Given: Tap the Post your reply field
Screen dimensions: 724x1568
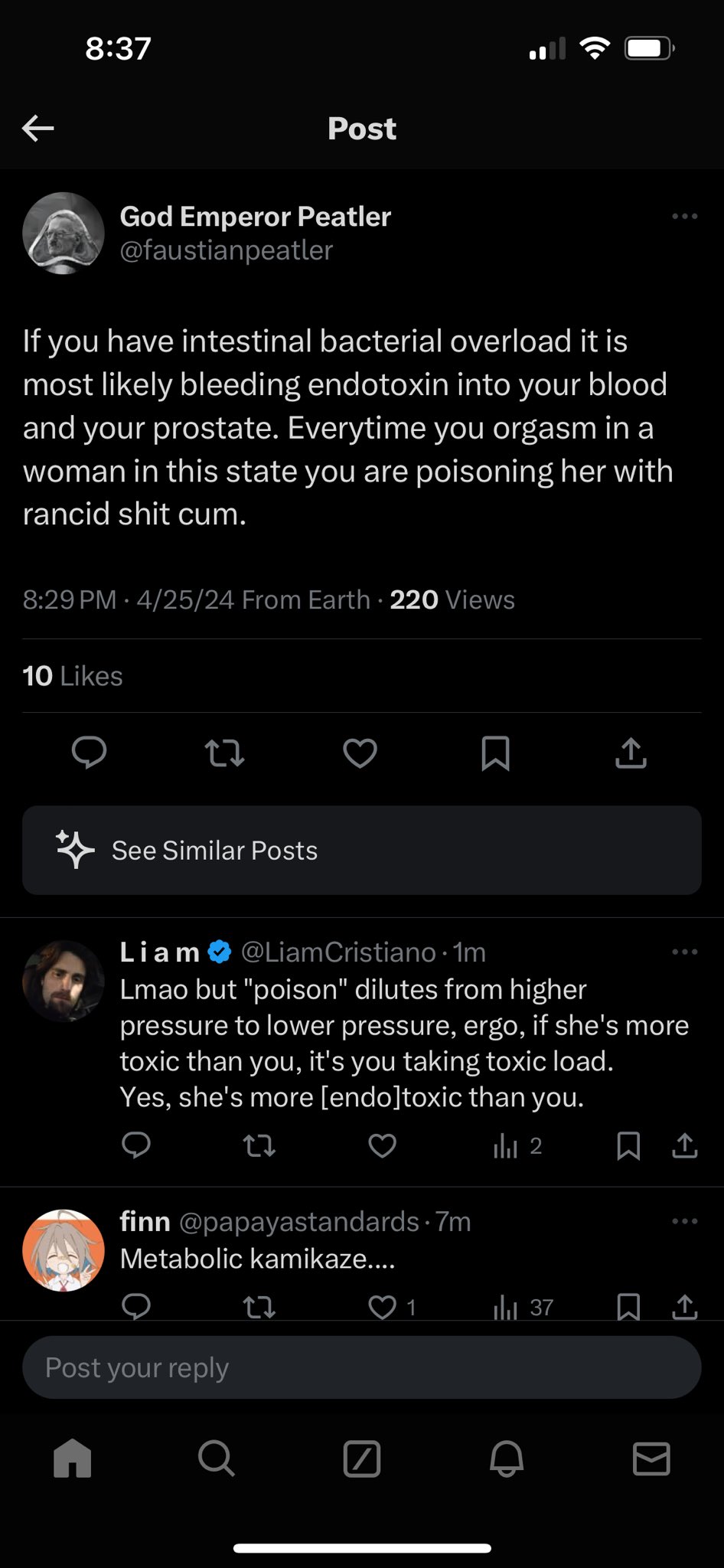Looking at the screenshot, I should pyautogui.click(x=361, y=1367).
